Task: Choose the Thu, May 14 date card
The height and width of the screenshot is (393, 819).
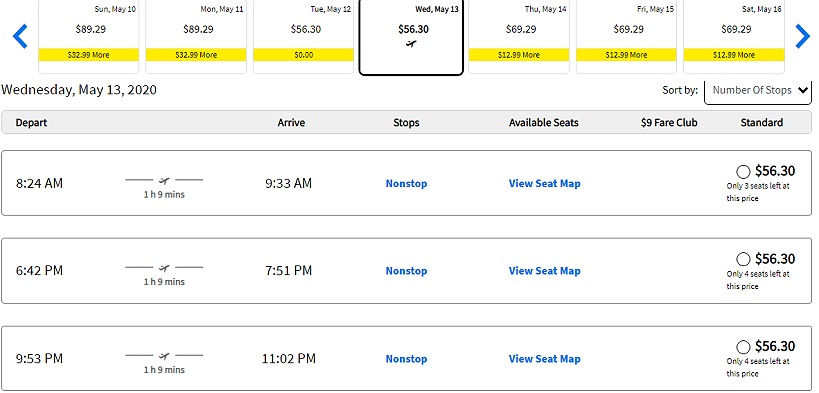Action: (x=519, y=37)
